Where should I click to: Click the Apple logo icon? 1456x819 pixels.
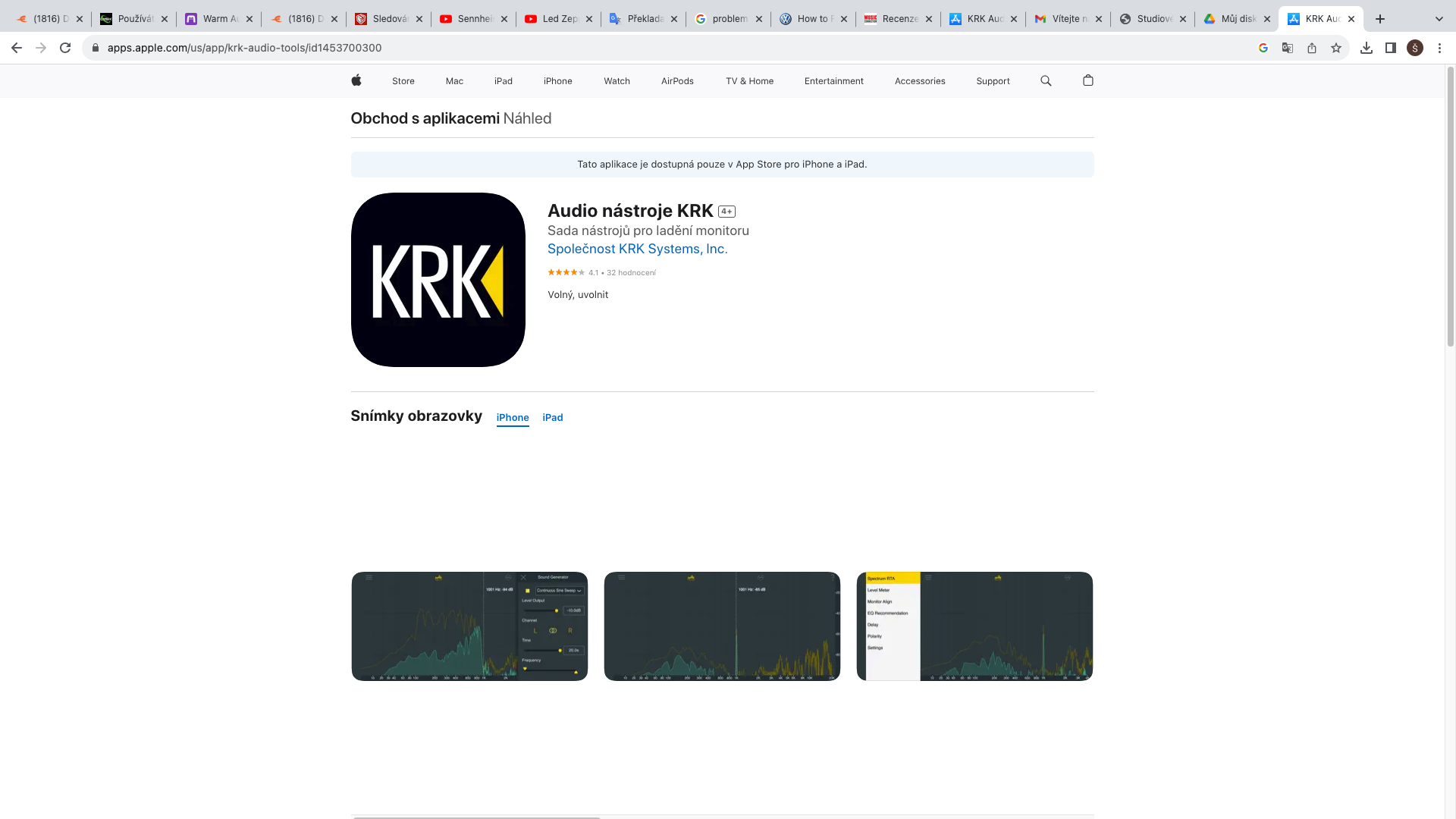(356, 80)
